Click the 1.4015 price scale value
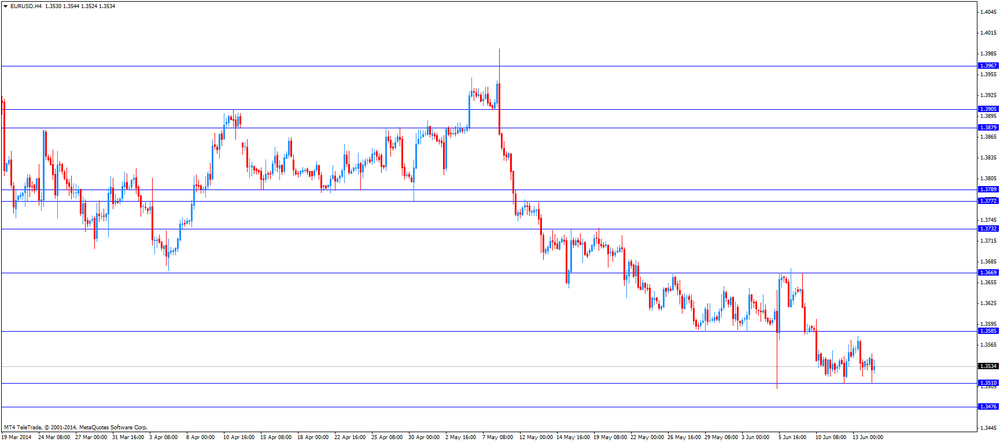Screen dimensions: 1000x442 click(x=988, y=33)
